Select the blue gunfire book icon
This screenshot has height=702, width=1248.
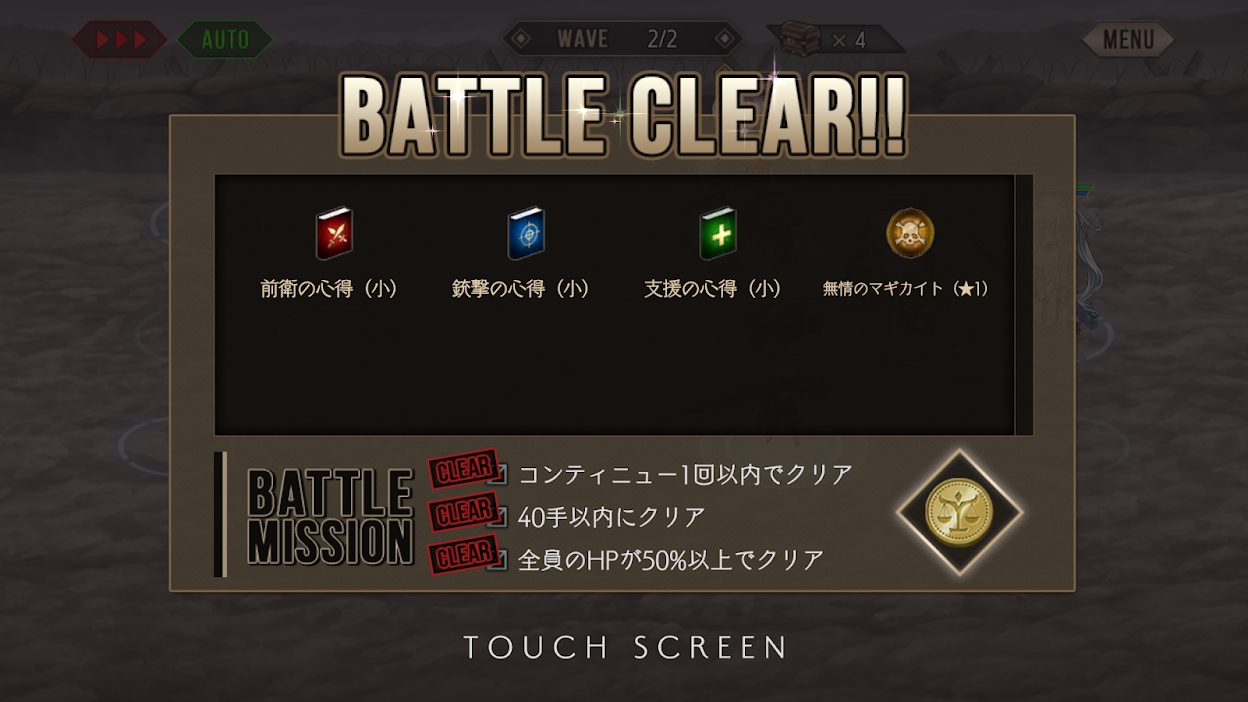tap(526, 234)
